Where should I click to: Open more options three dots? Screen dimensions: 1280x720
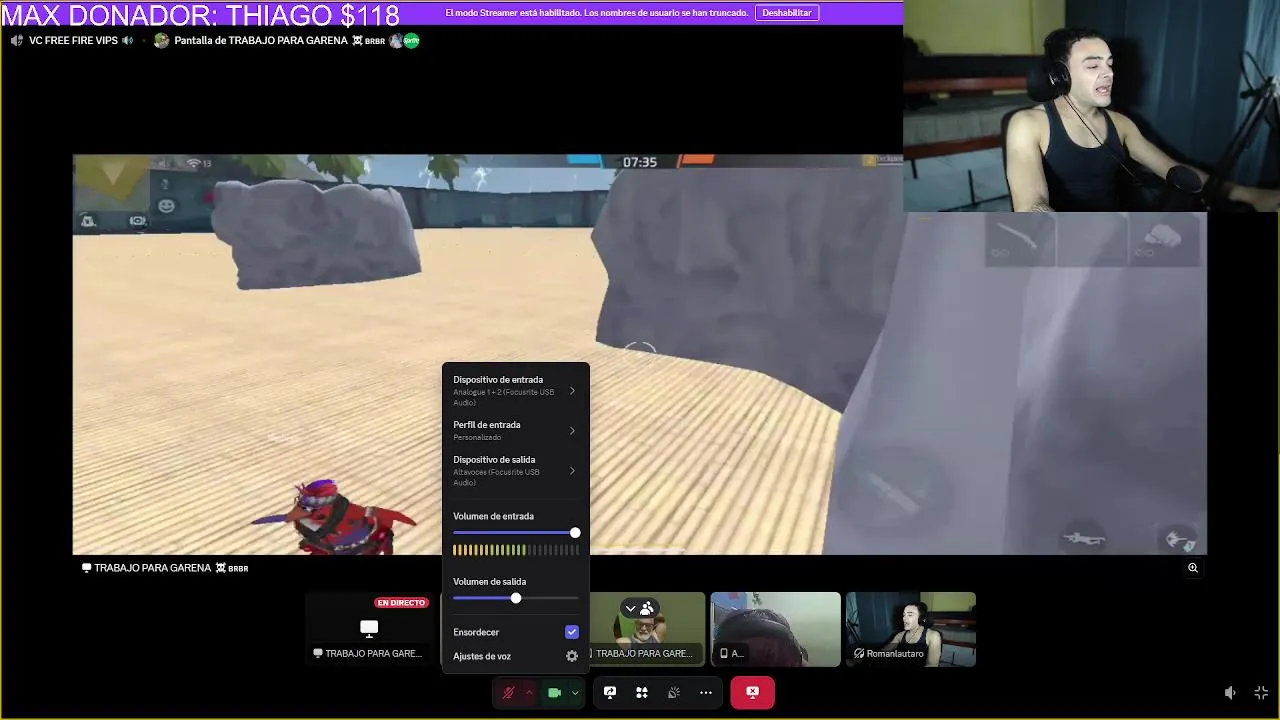[706, 692]
